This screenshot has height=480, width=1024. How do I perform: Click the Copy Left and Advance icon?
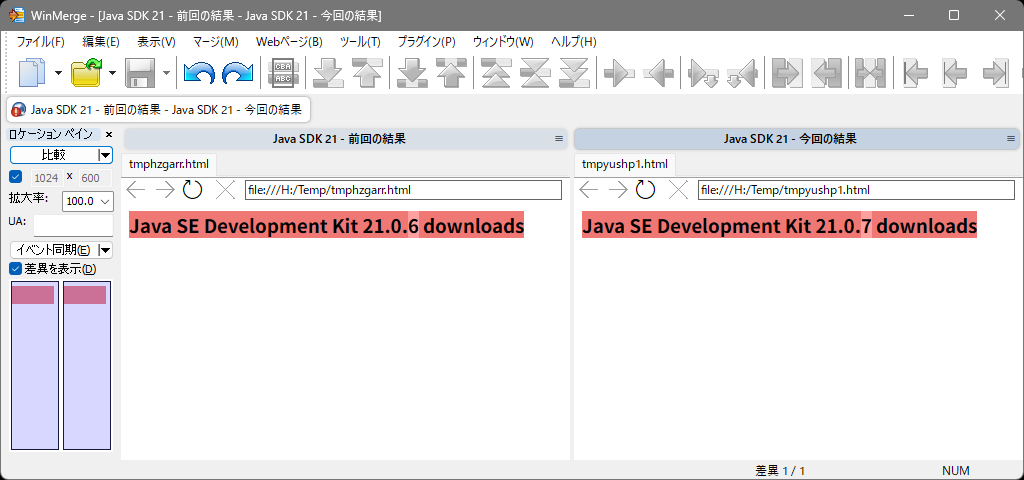click(742, 72)
